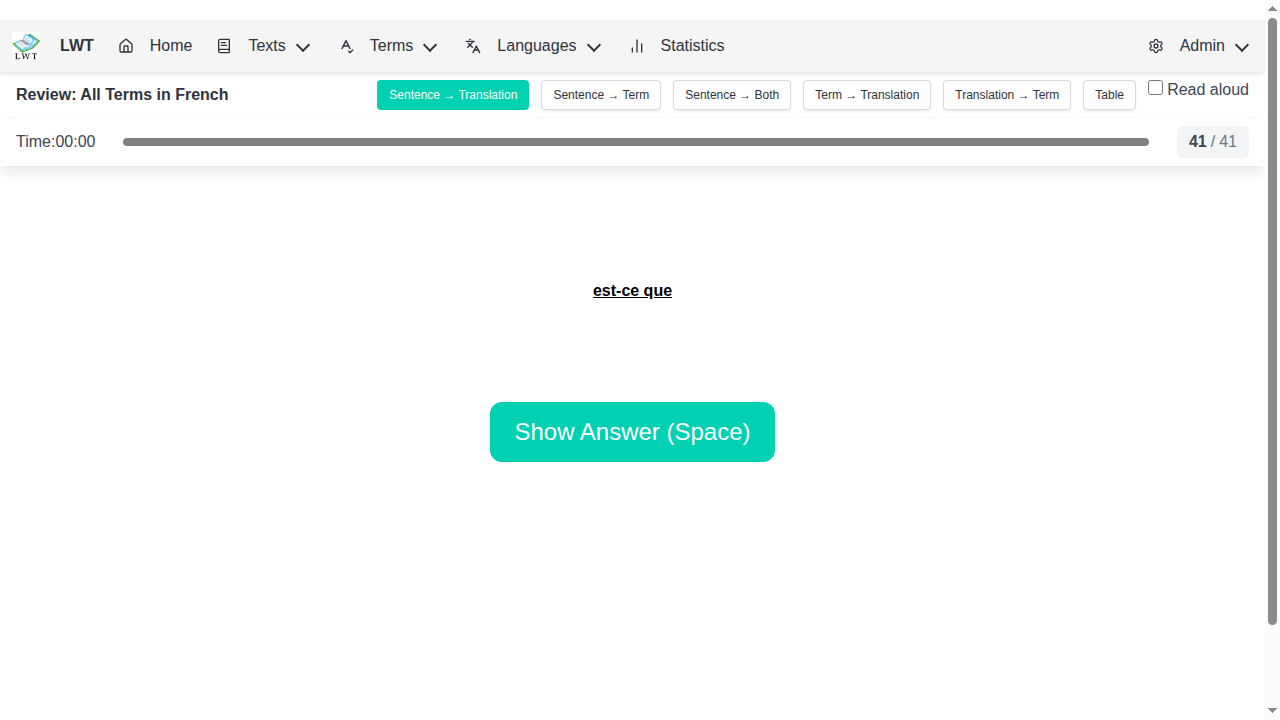1280x720 pixels.
Task: Click the Texts document icon
Action: point(224,46)
